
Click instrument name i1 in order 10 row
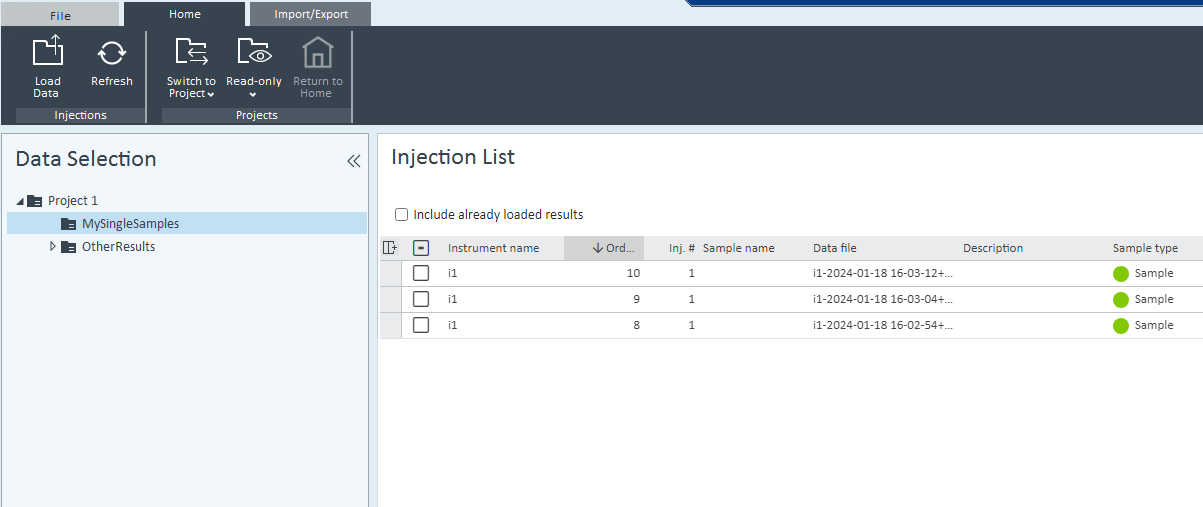453,273
